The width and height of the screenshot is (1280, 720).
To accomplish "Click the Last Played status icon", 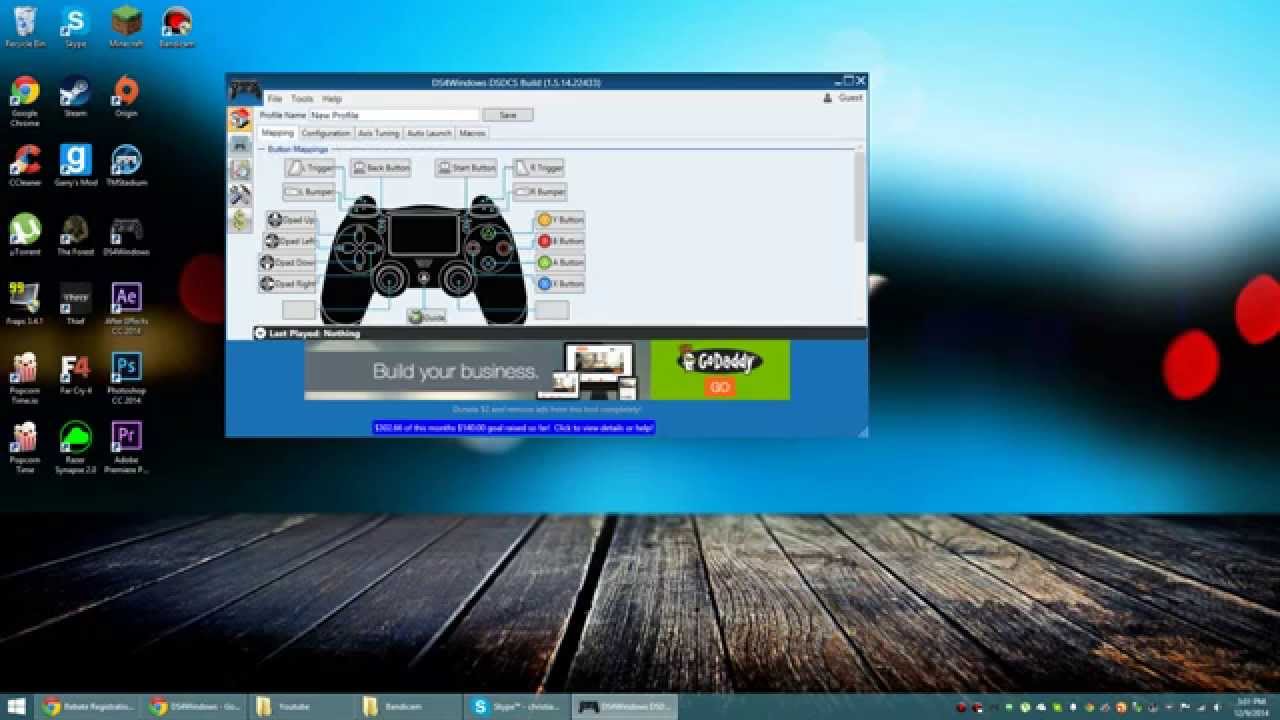I will pos(260,333).
